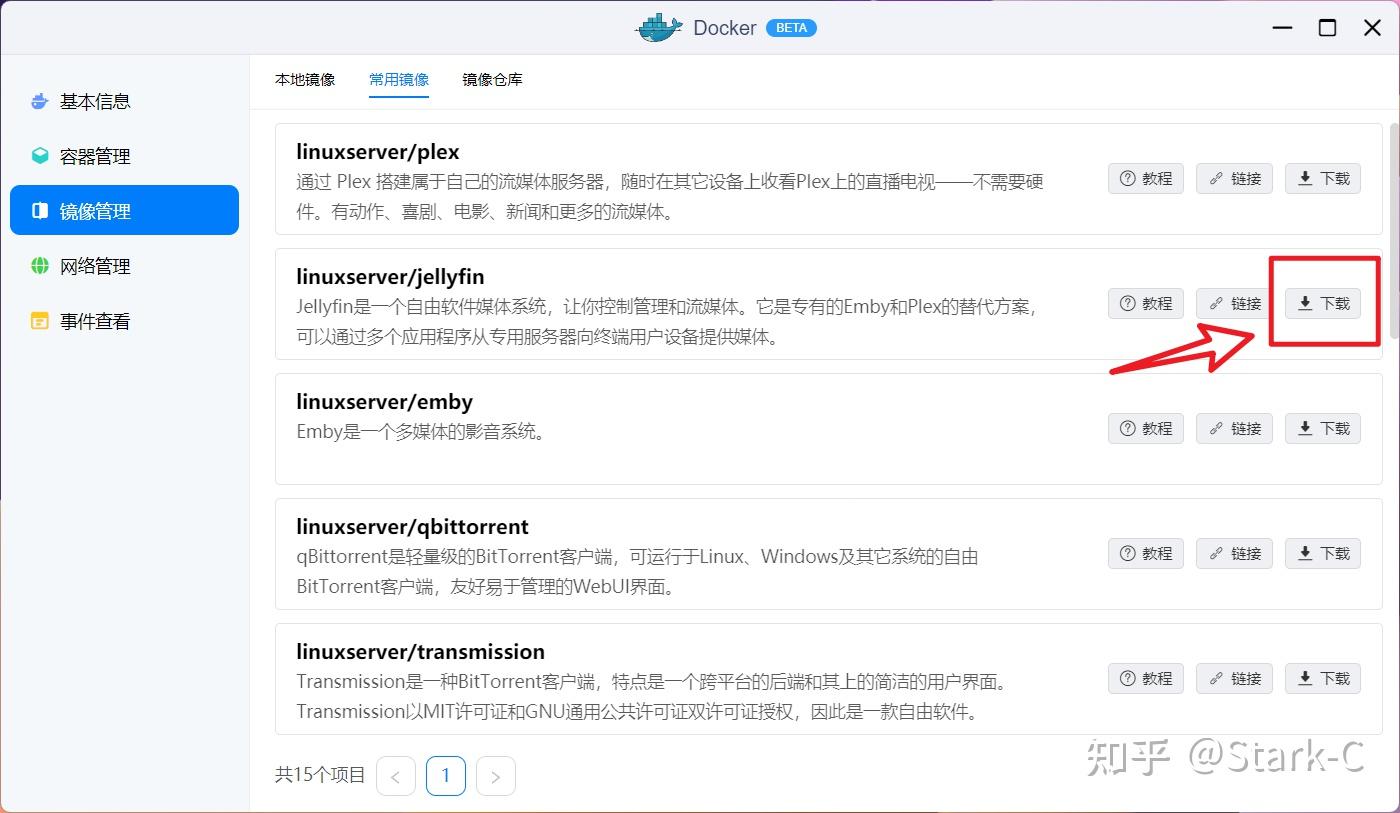The image size is (1400, 813).
Task: Open the 教程 for linuxserver/transmission
Action: click(x=1145, y=678)
